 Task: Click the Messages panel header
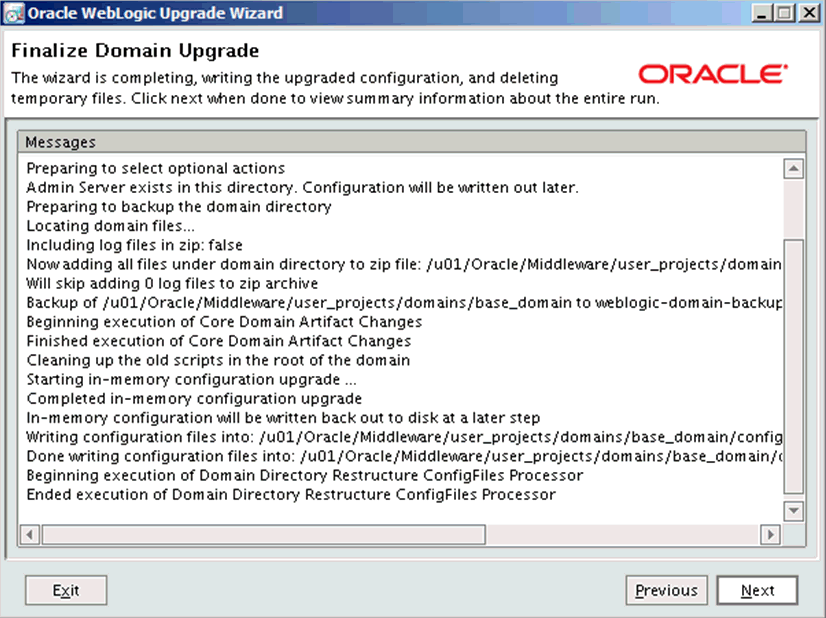pyautogui.click(x=411, y=142)
